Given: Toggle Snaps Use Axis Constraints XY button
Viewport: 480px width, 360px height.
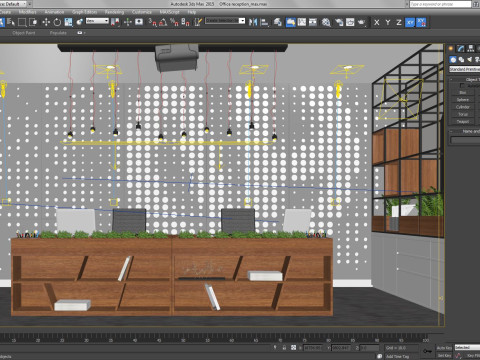Looking at the screenshot, I should click(x=421, y=22).
